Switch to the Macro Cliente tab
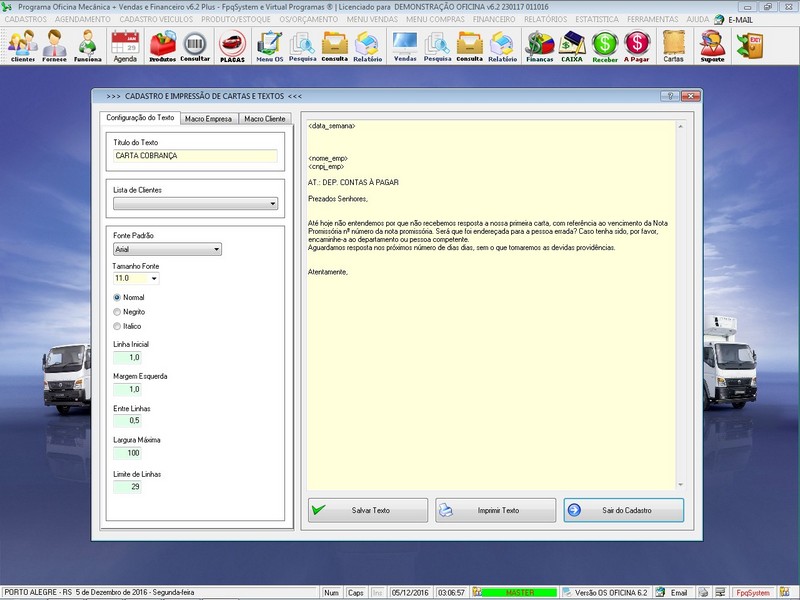Viewport: 800px width, 600px height. [265, 118]
